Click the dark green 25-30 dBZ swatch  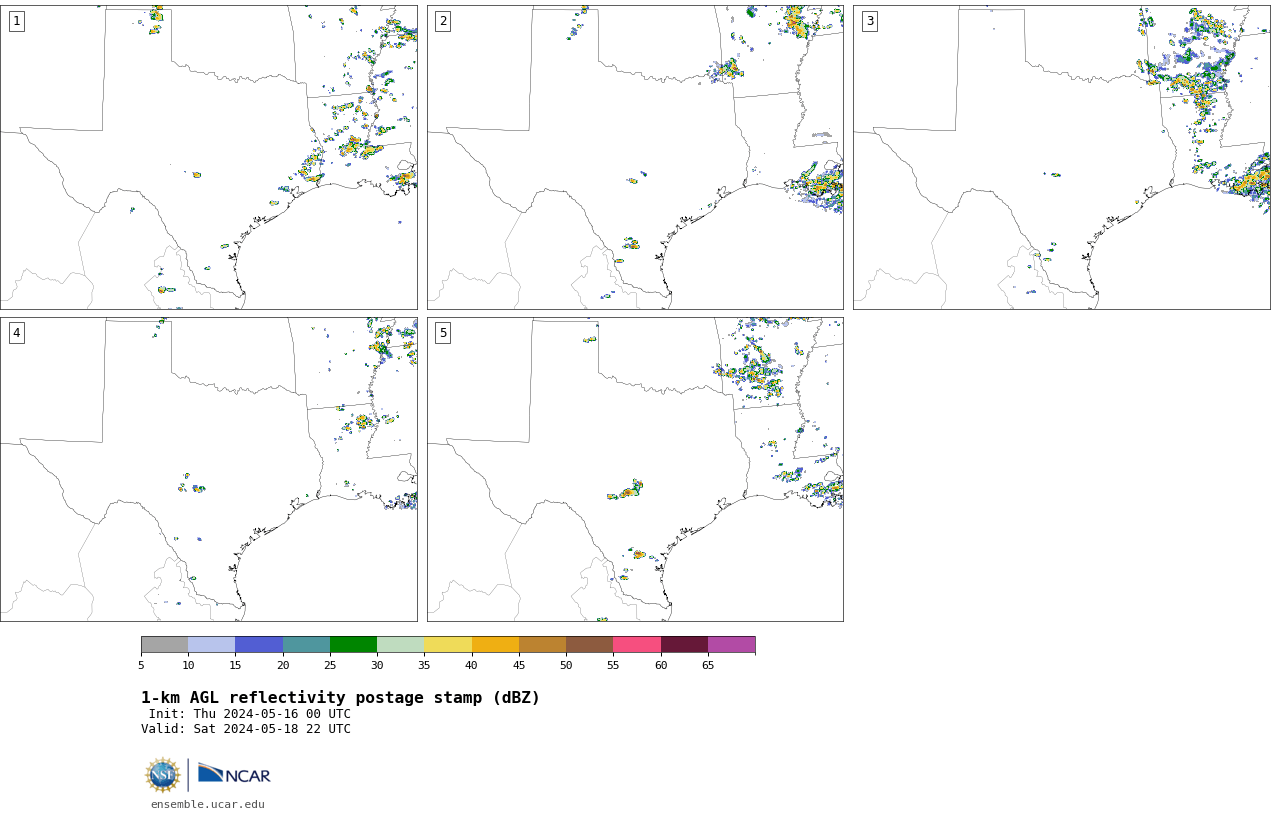click(353, 645)
